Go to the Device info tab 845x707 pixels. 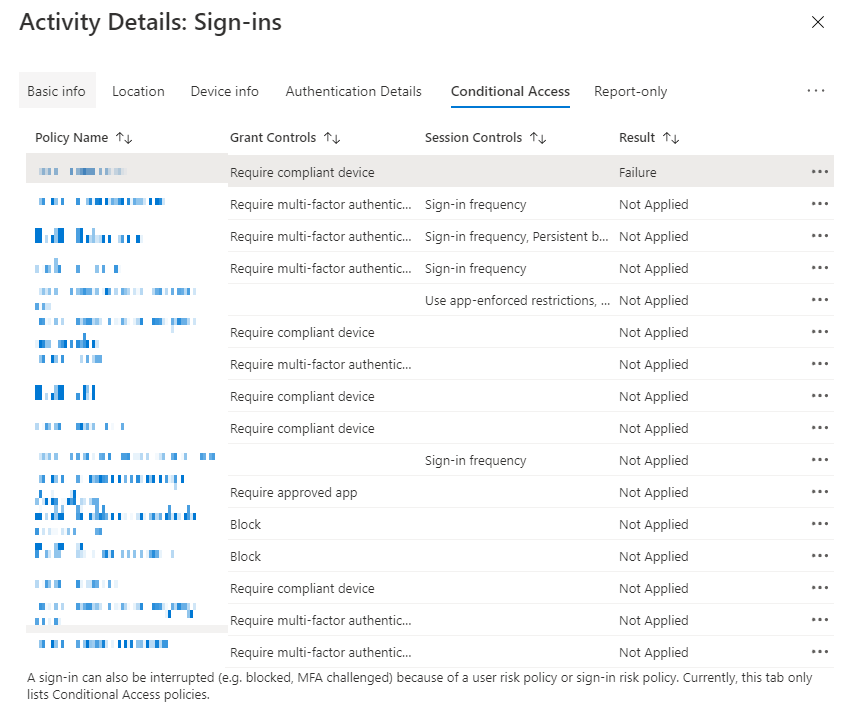tap(224, 91)
